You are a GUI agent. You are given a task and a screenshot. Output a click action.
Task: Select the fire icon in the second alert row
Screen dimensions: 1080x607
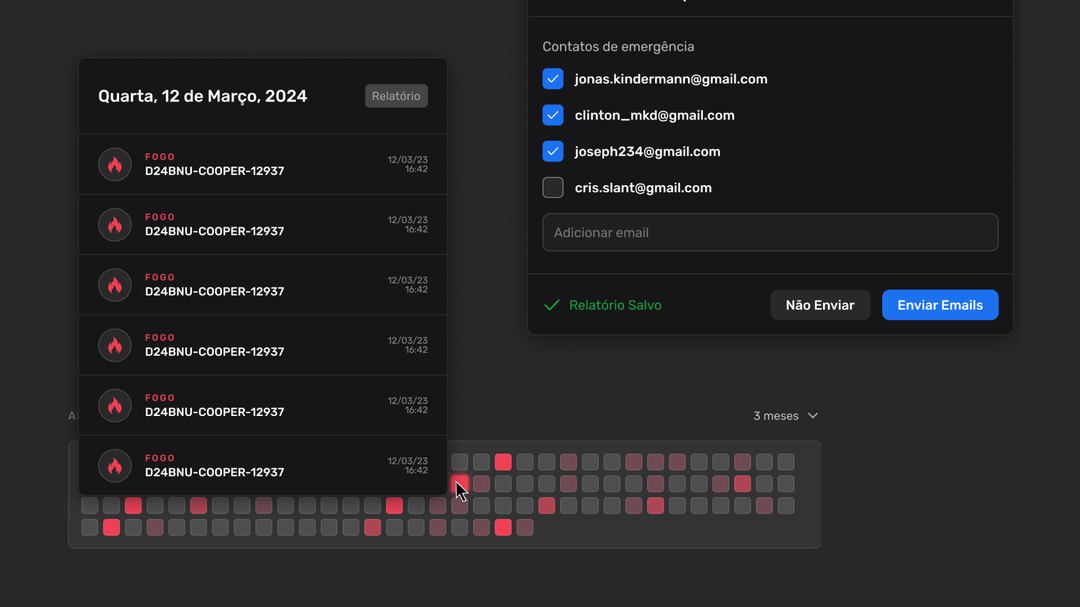[115, 225]
